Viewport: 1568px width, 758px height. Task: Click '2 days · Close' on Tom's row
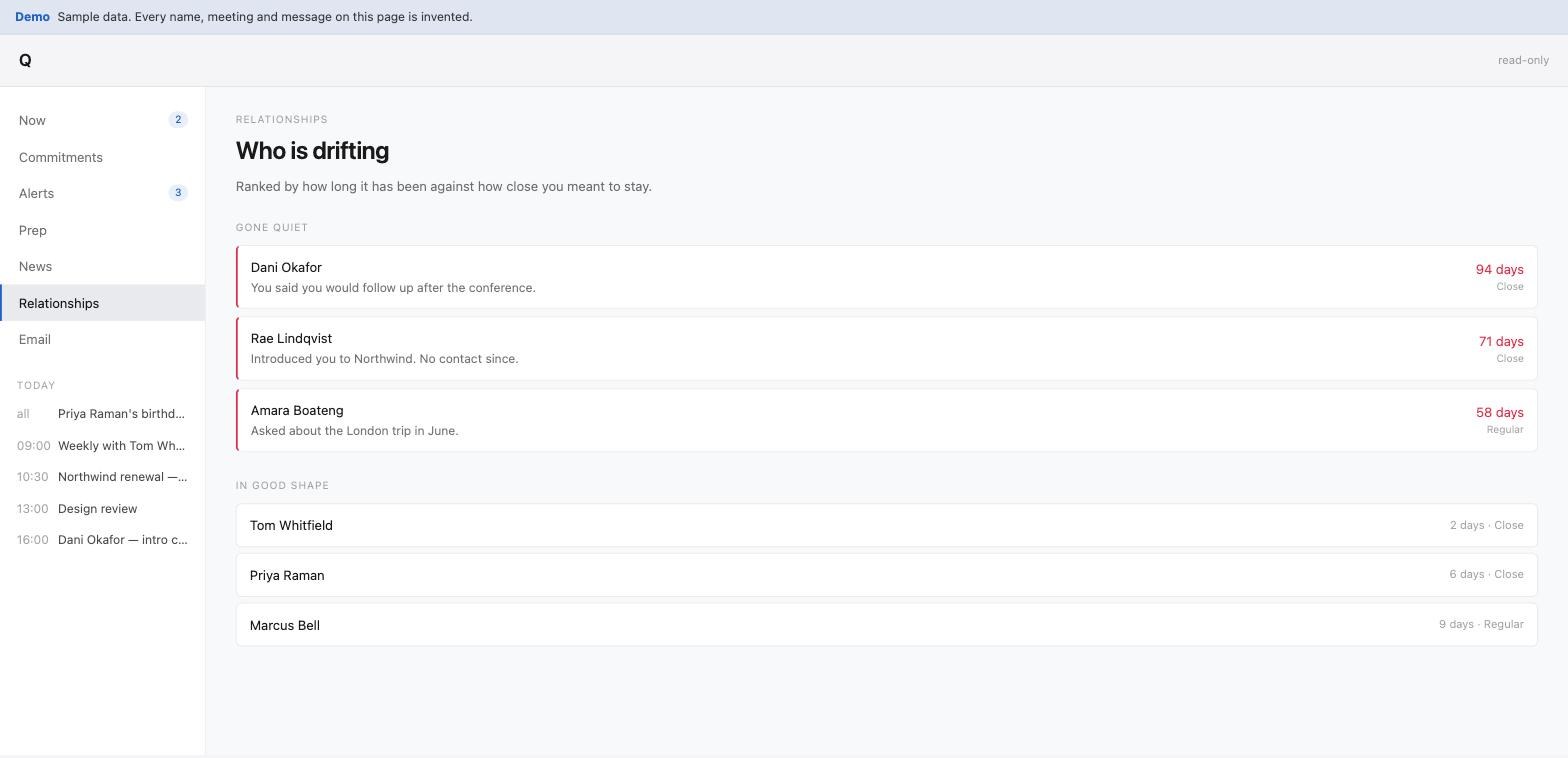tap(1486, 525)
